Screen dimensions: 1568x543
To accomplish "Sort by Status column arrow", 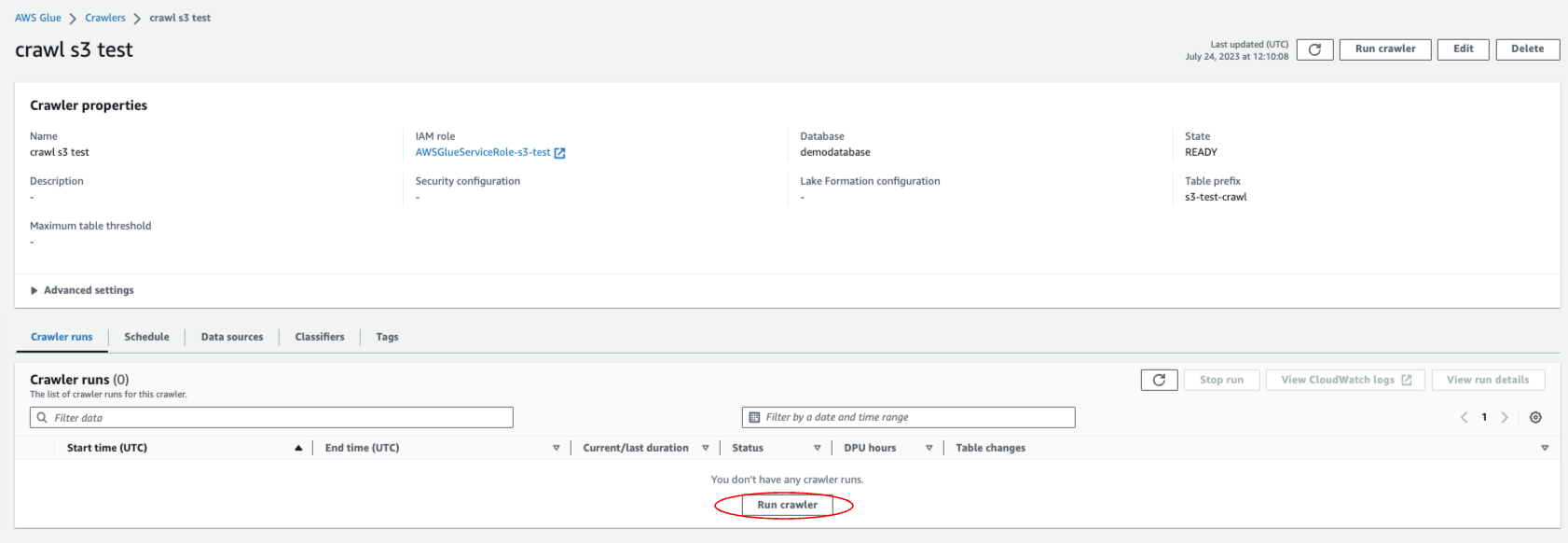I will (818, 448).
